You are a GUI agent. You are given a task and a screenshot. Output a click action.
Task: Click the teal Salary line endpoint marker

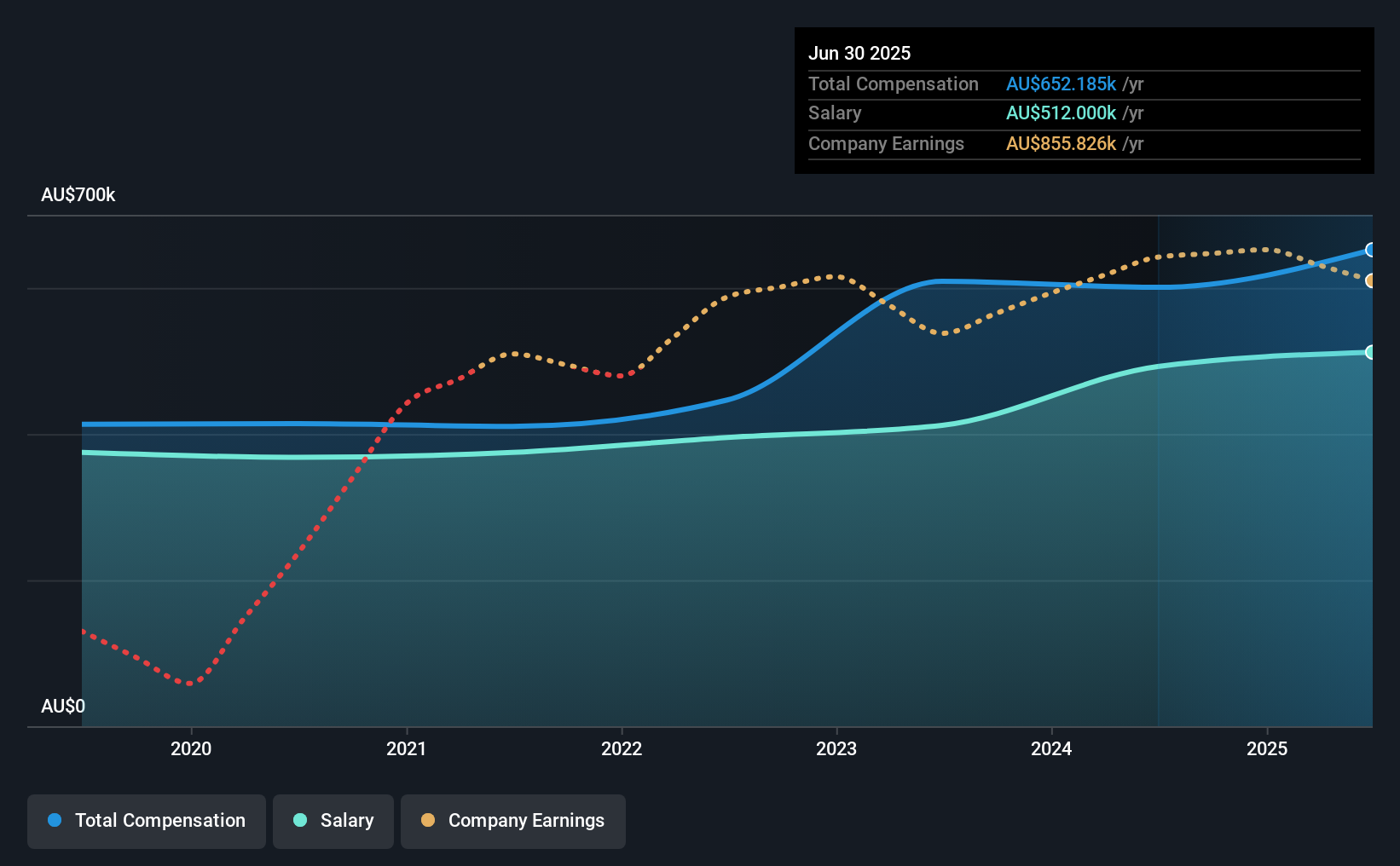point(1370,352)
